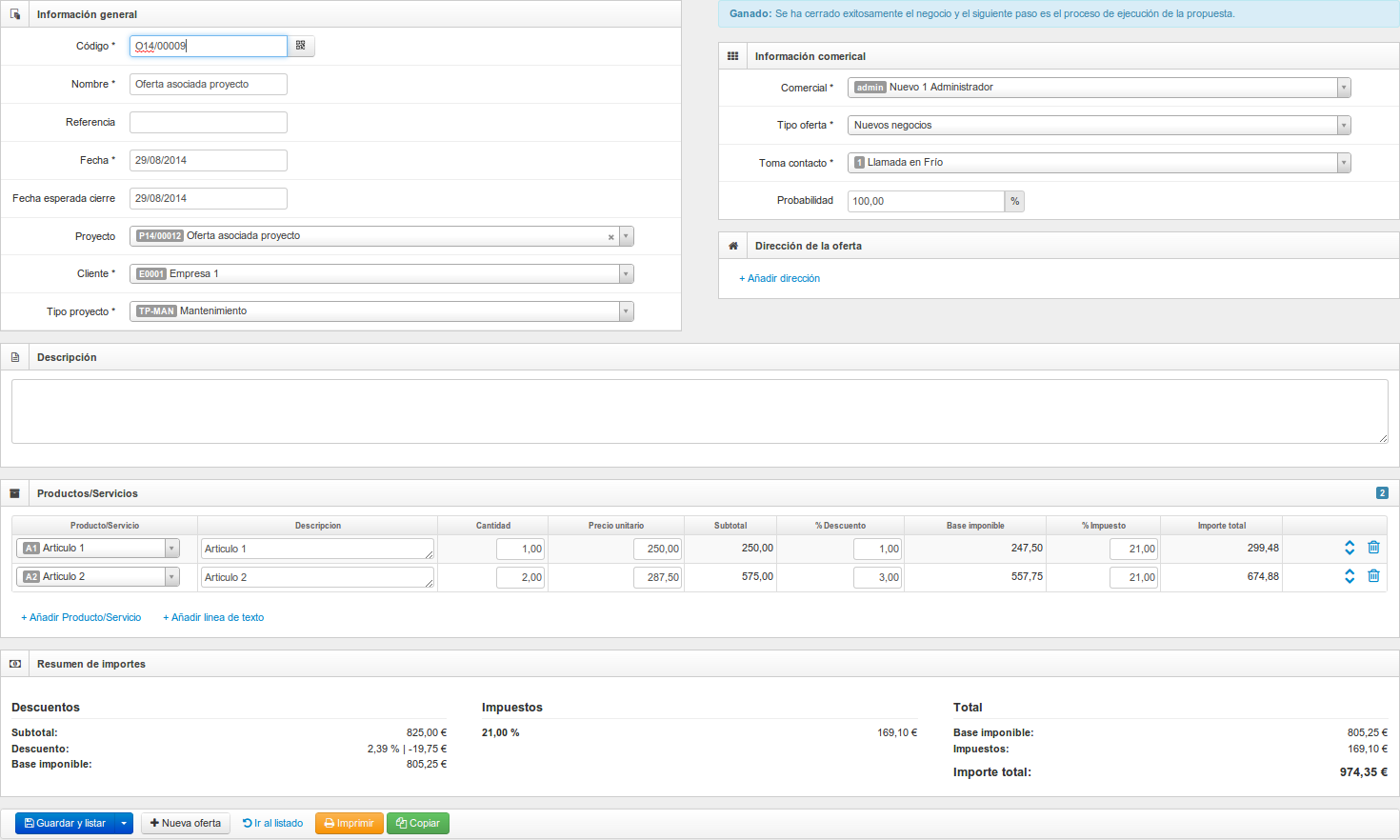Viewport: 1400px width, 840px height.
Task: Focus the empty Referencia field
Action: click(209, 122)
